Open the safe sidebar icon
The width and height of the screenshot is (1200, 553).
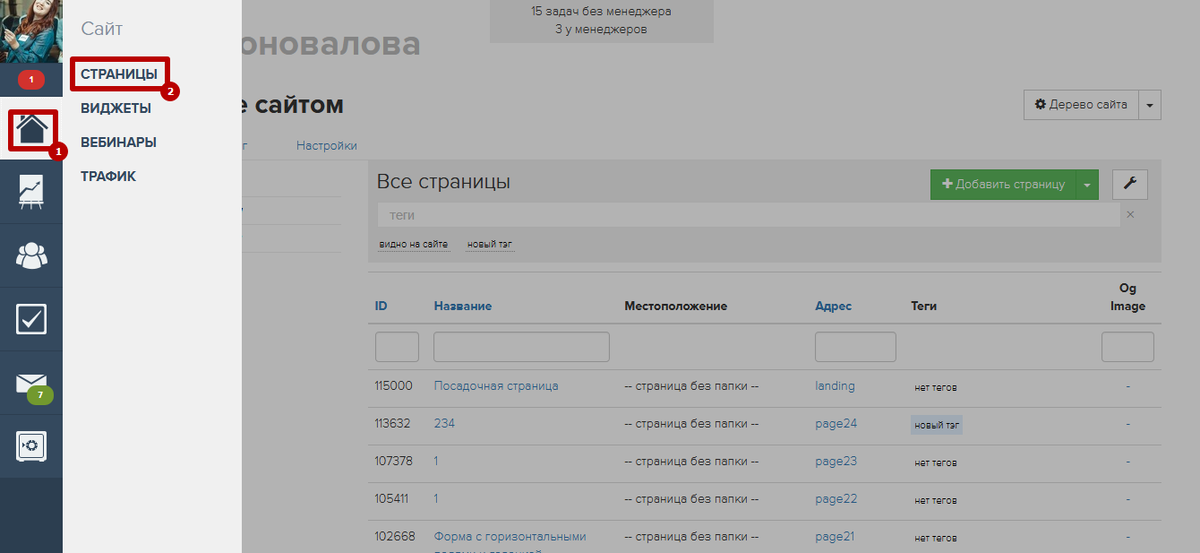click(31, 445)
